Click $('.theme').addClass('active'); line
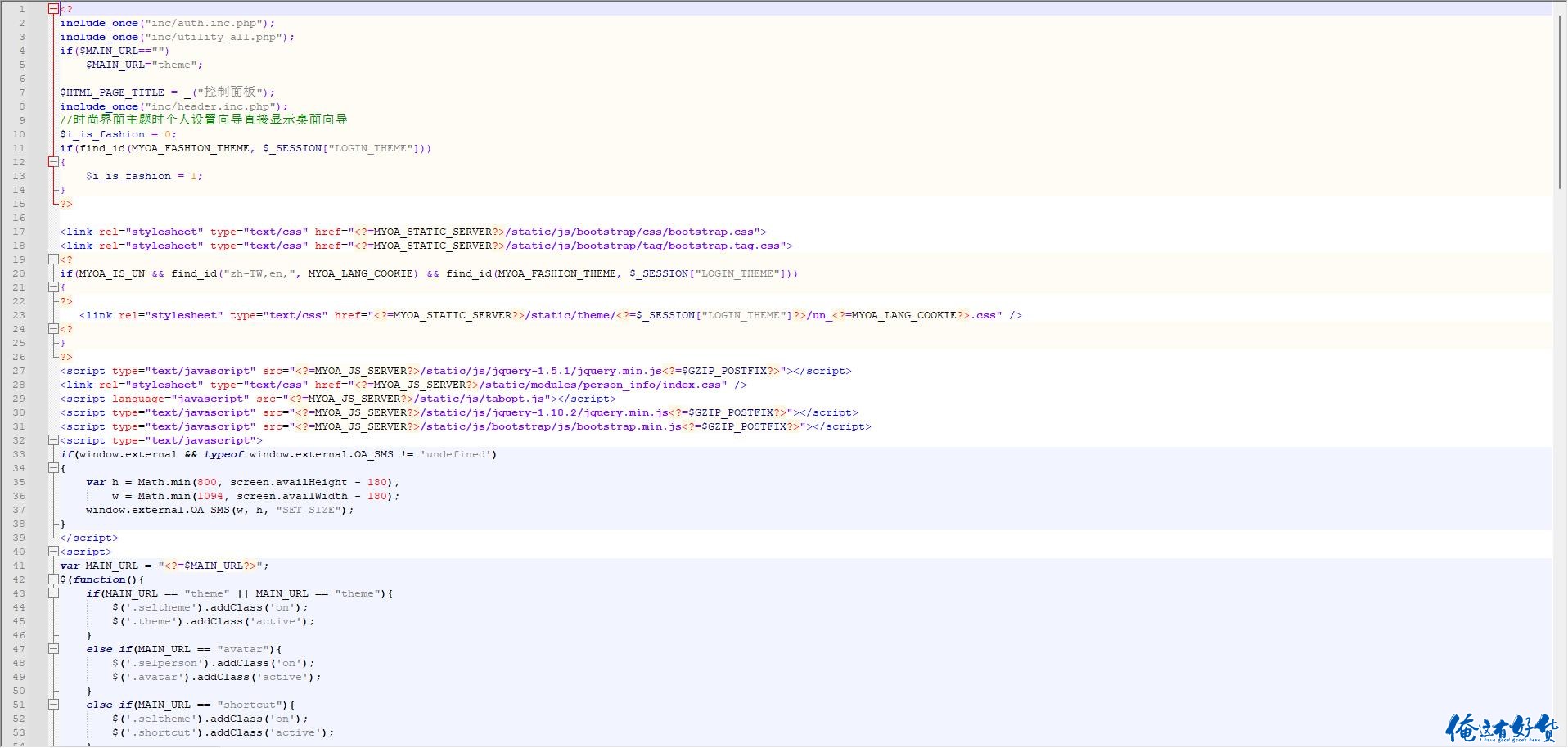Screen dimensions: 1568x748 click(x=214, y=621)
